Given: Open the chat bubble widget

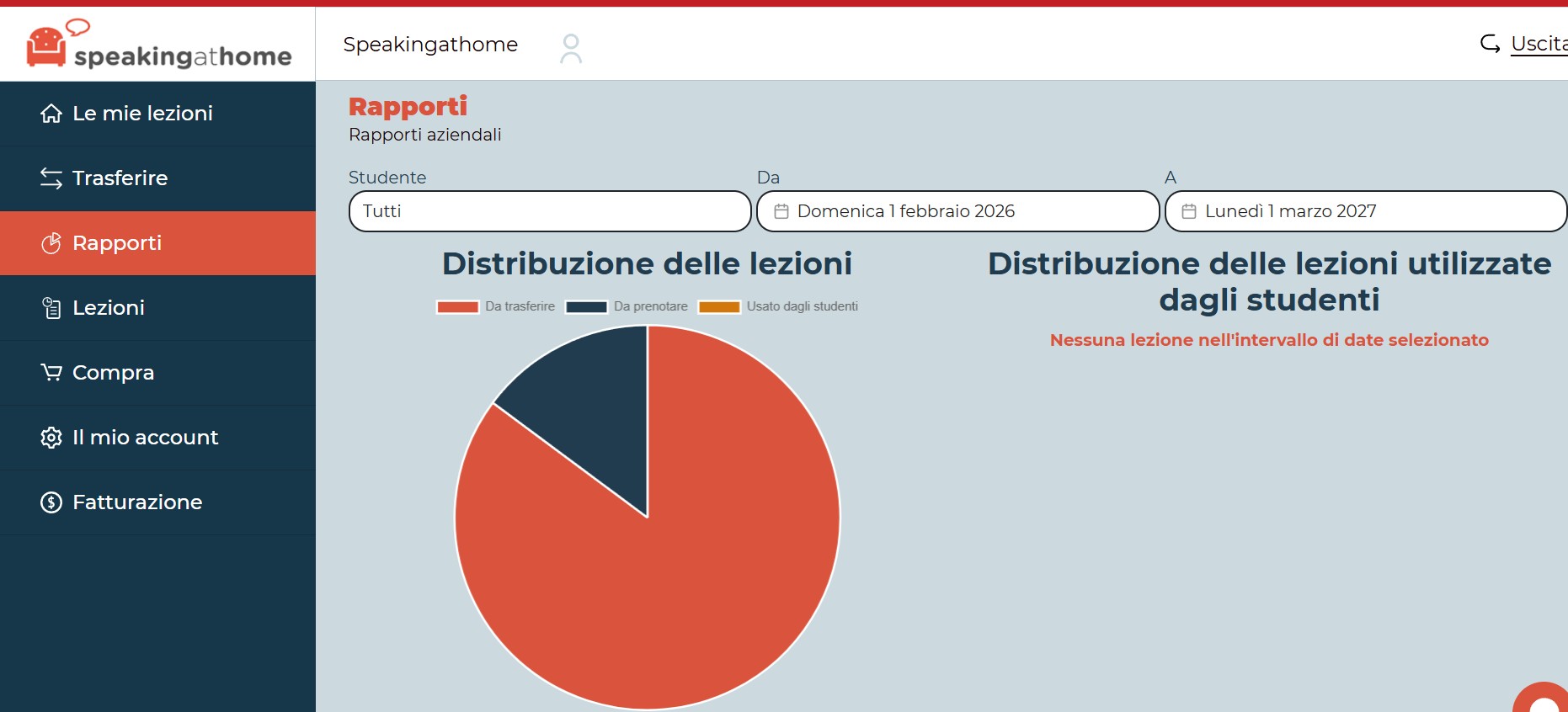Looking at the screenshot, I should (1542, 699).
